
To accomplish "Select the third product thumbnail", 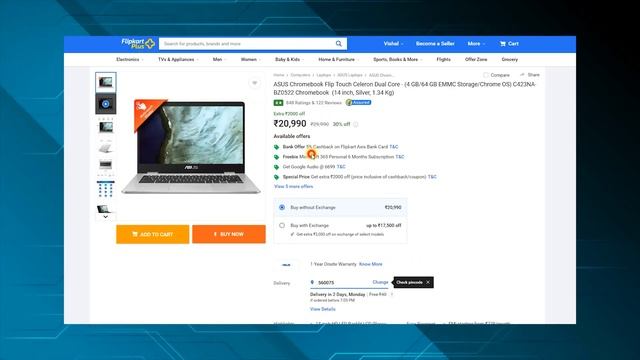I will click(x=106, y=127).
